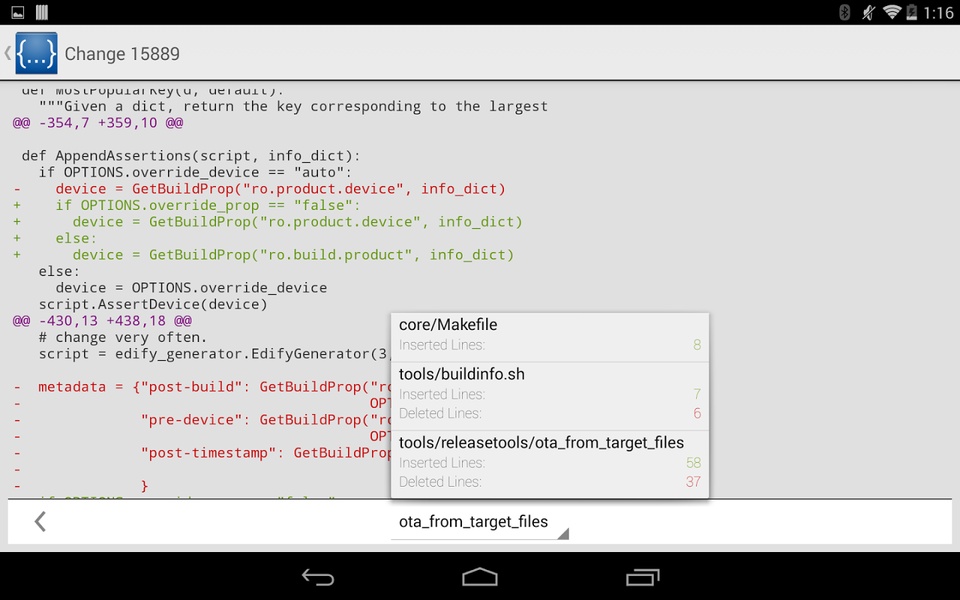Tap the def AppendAssertions(script, info_dict) line

coord(191,156)
